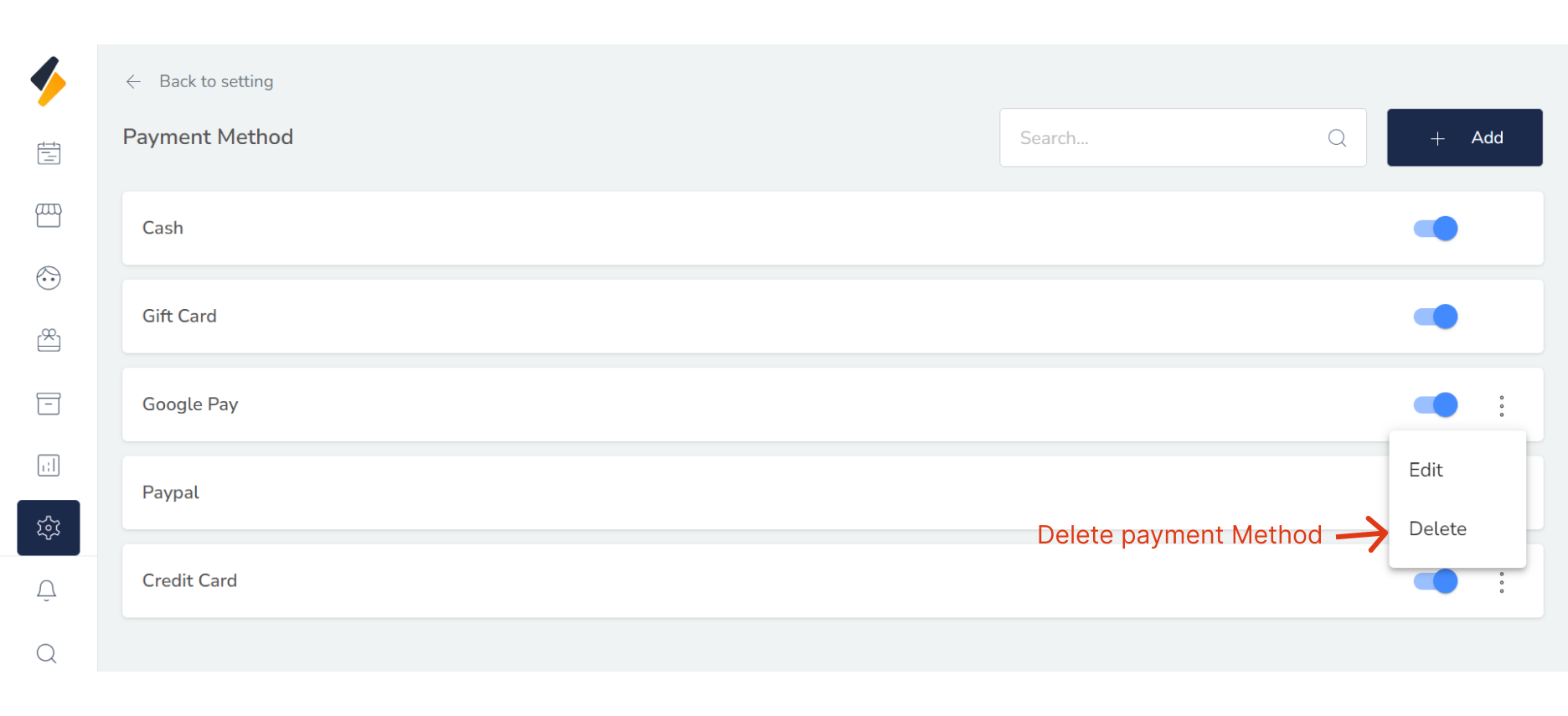Screen dimensions: 1568x716
Task: Select the store icon in the sidebar
Action: [48, 215]
